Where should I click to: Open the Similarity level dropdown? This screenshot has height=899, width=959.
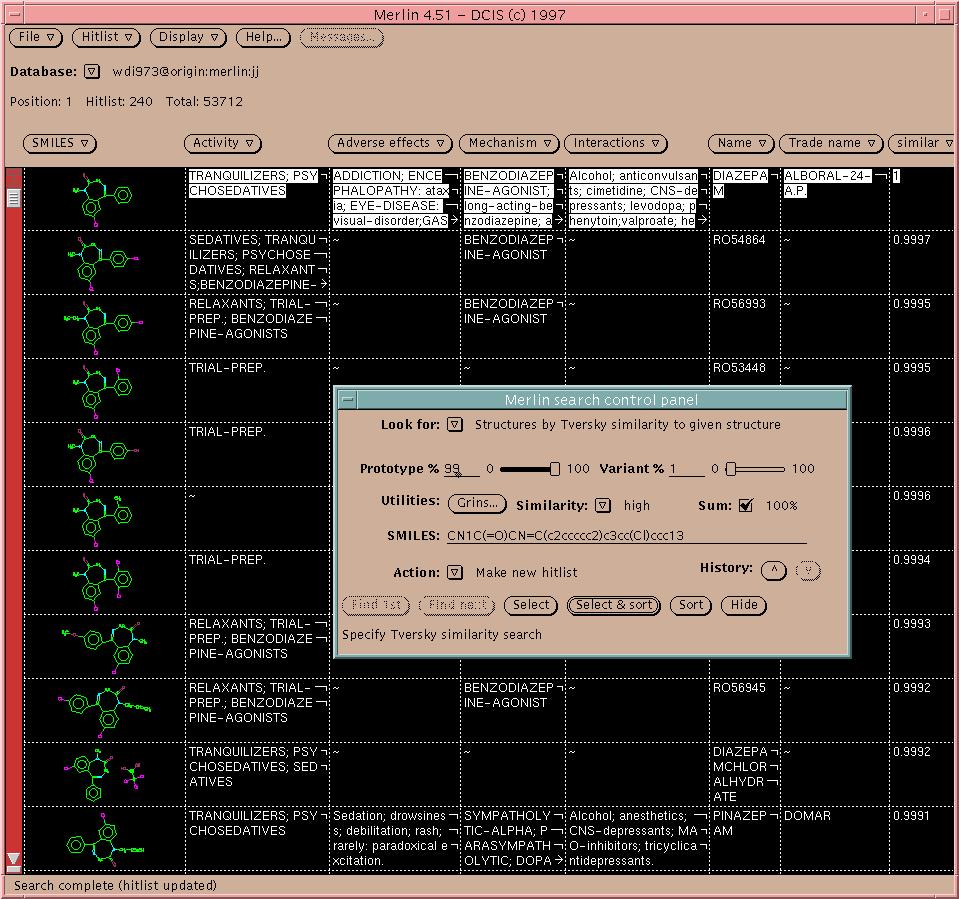(603, 505)
